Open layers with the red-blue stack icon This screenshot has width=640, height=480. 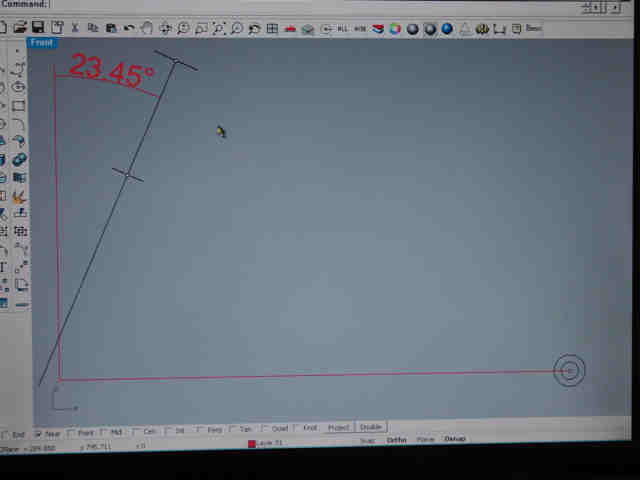(x=378, y=29)
